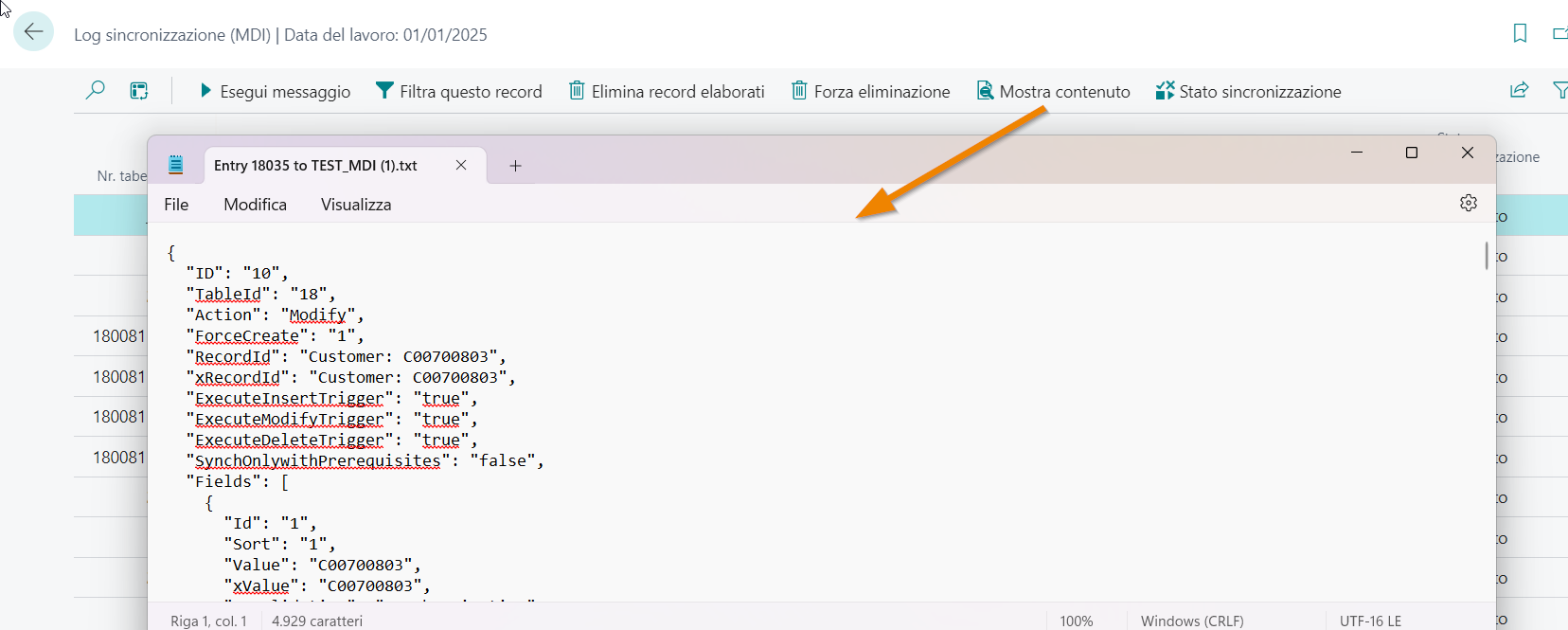
Task: Add a new Notepad tab
Action: (x=515, y=166)
